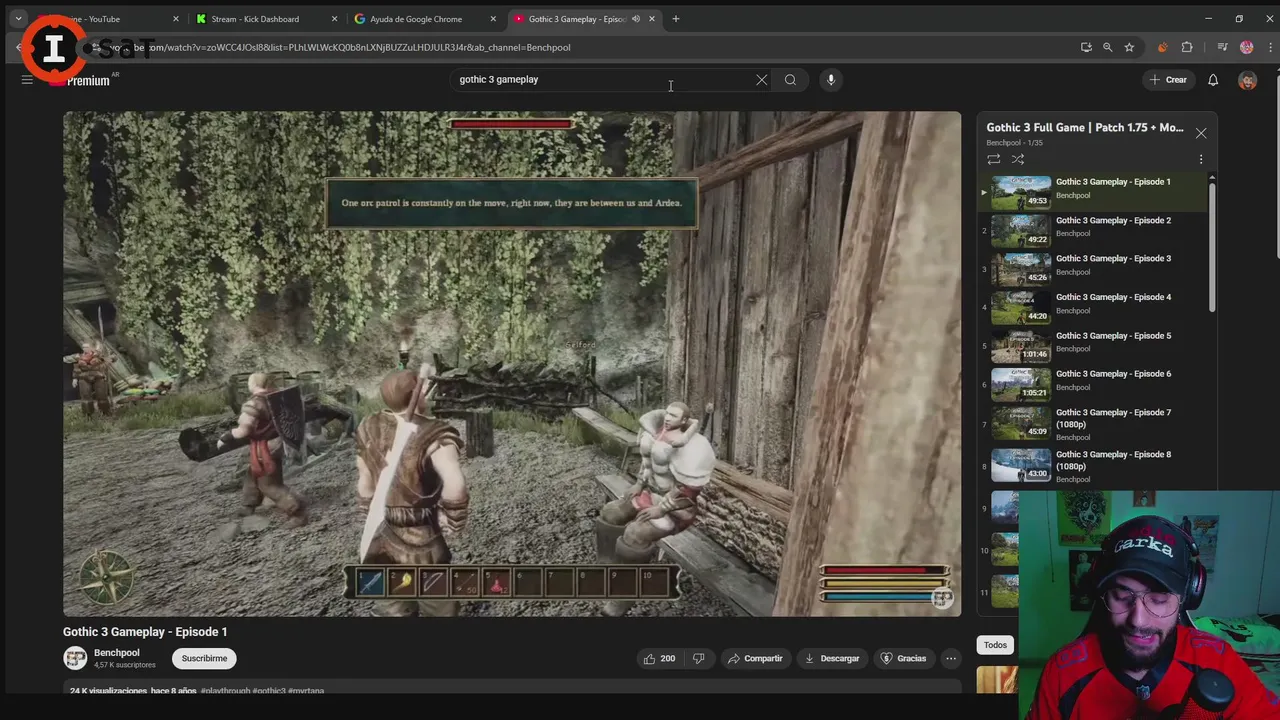The width and height of the screenshot is (1280, 720).
Task: Bookmark this page with the star
Action: (1129, 47)
